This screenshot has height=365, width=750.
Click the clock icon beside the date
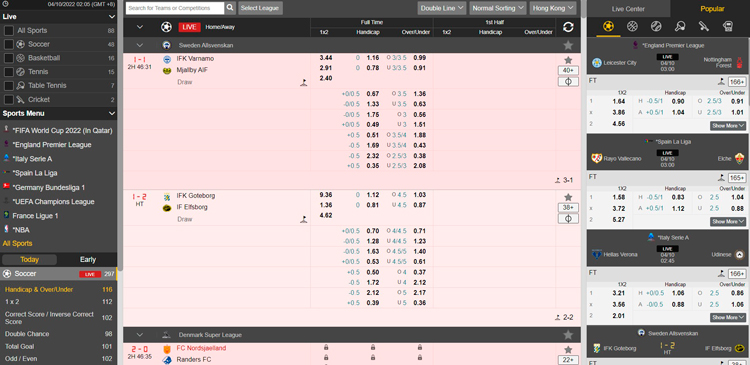pos(6,4)
